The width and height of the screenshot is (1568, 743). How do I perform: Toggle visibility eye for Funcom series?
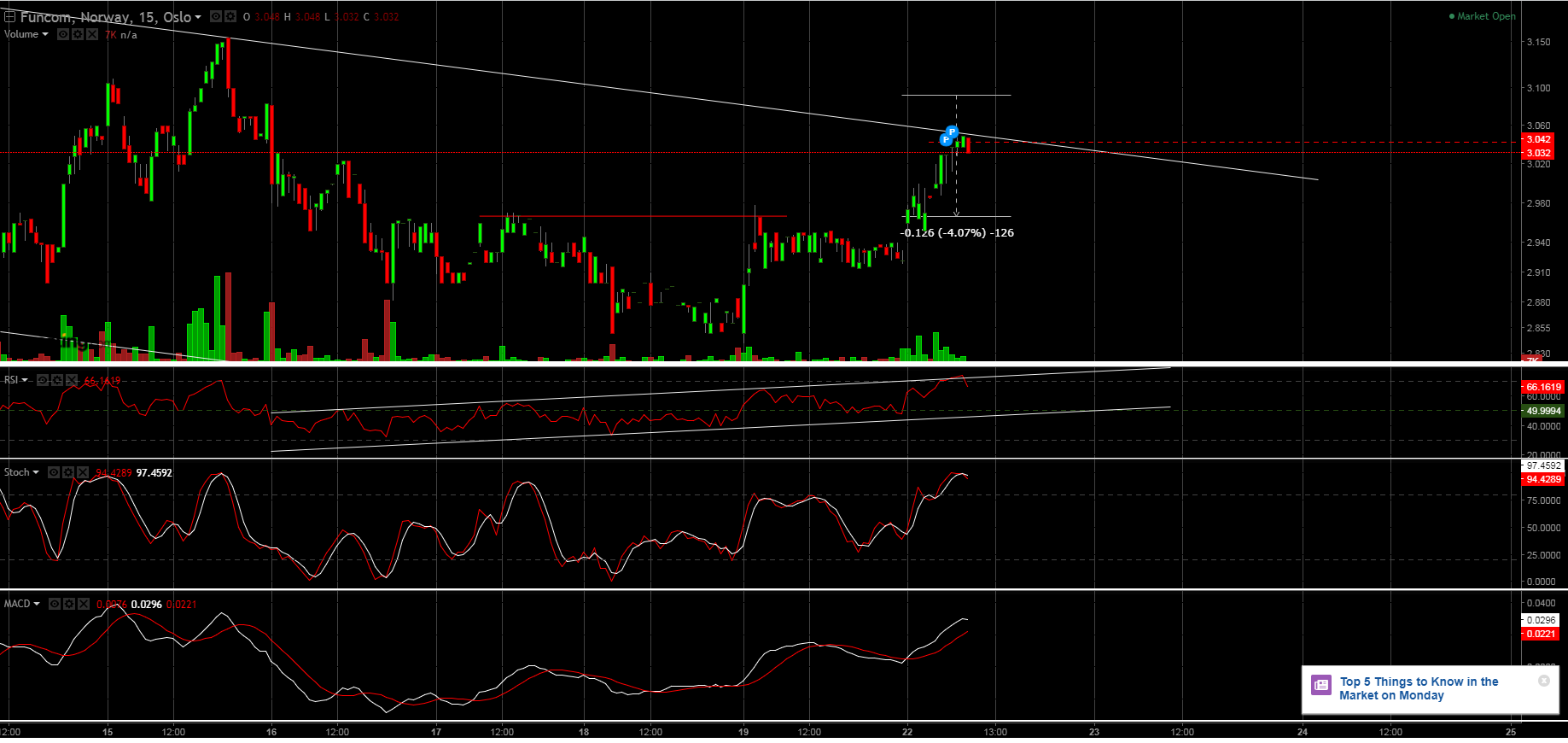pos(216,16)
